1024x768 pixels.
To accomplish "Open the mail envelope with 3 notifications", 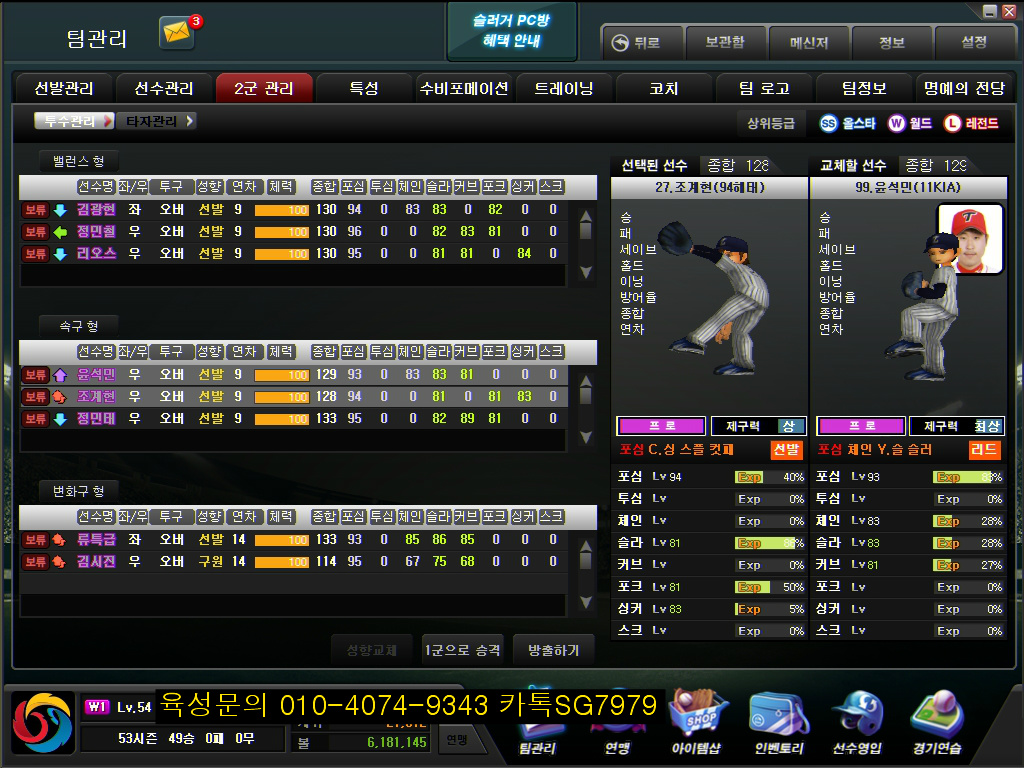I will pyautogui.click(x=177, y=34).
